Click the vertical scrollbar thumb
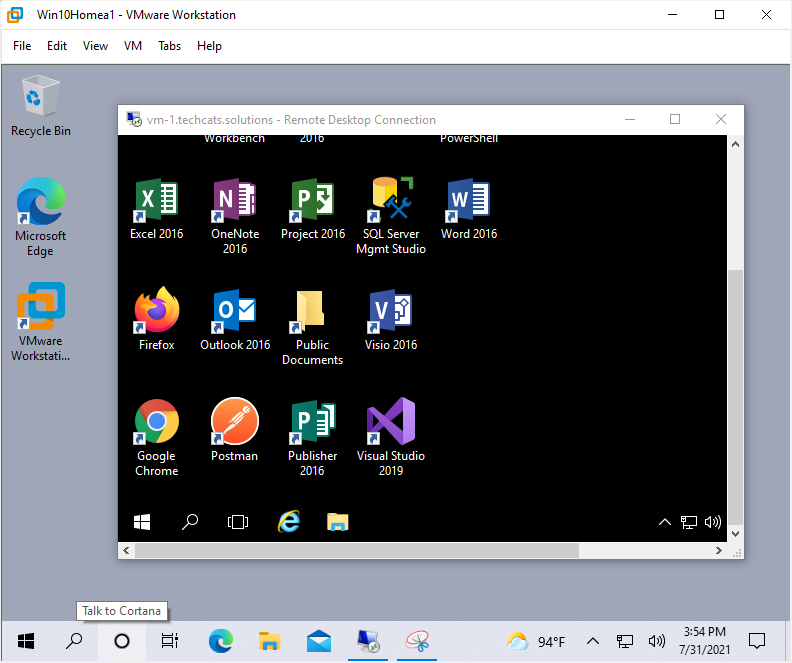The width and height of the screenshot is (792, 663). click(735, 398)
